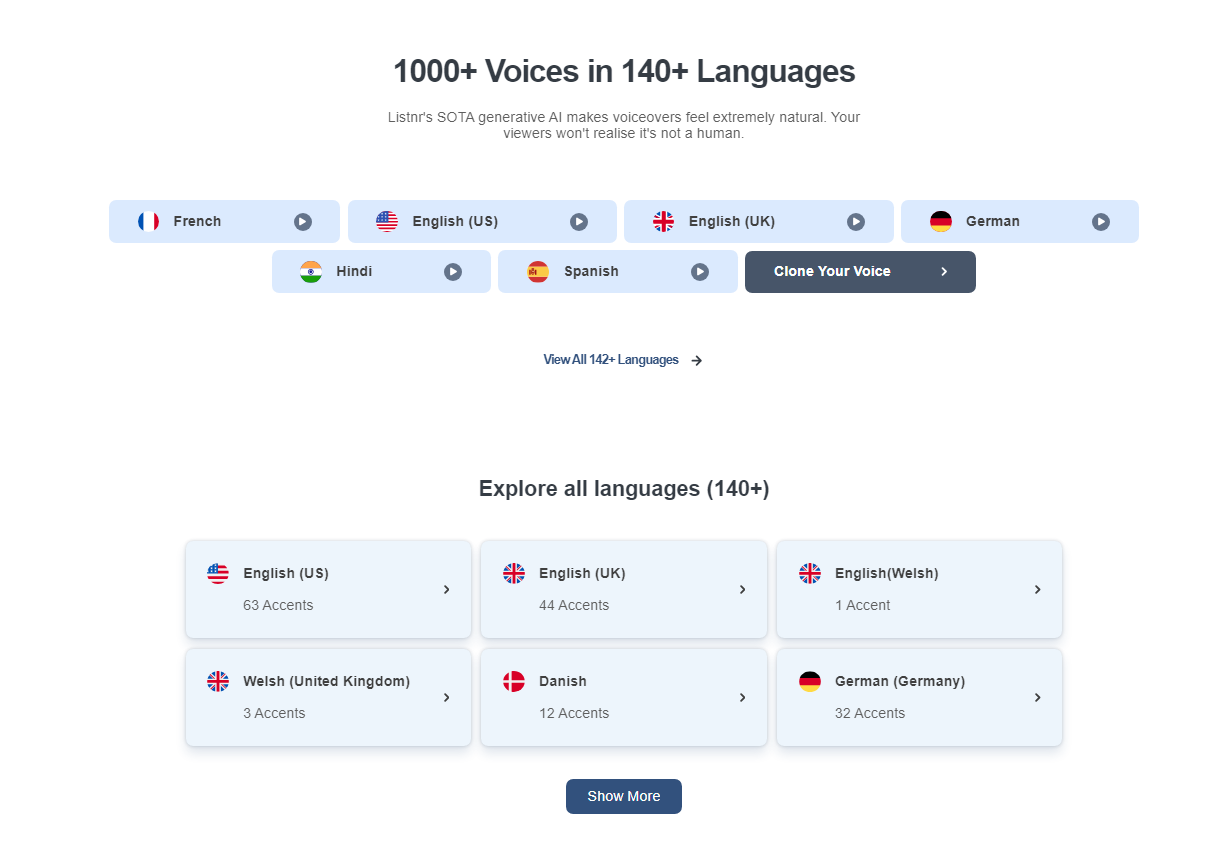This screenshot has width=1231, height=843.
Task: Click the flag on the Welsh (United Kingdom) card
Action: [218, 681]
